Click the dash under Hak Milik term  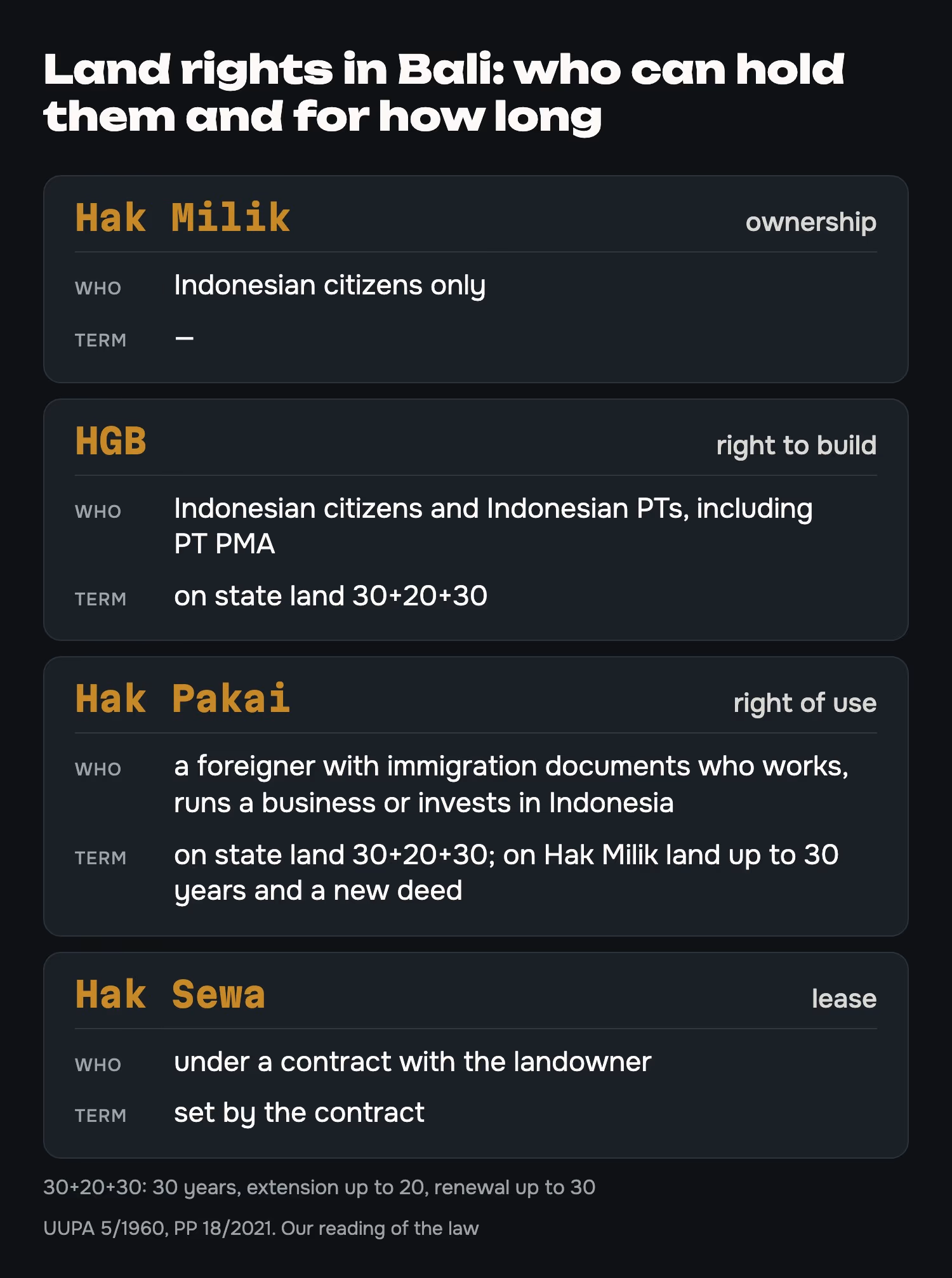point(184,339)
